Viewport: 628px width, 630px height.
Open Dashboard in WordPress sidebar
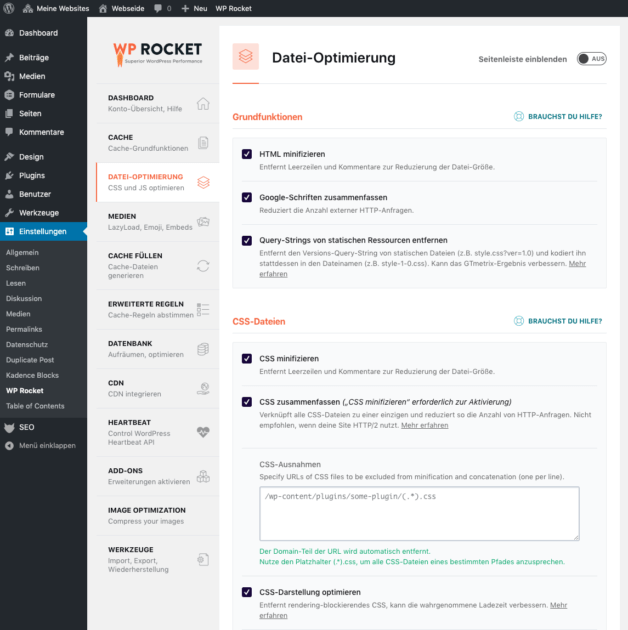[x=43, y=33]
